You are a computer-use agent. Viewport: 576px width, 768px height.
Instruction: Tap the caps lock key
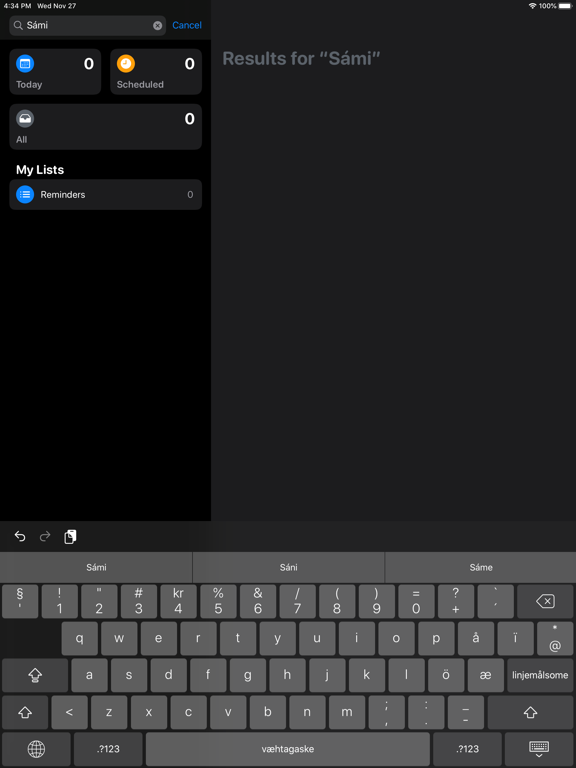coord(35,675)
